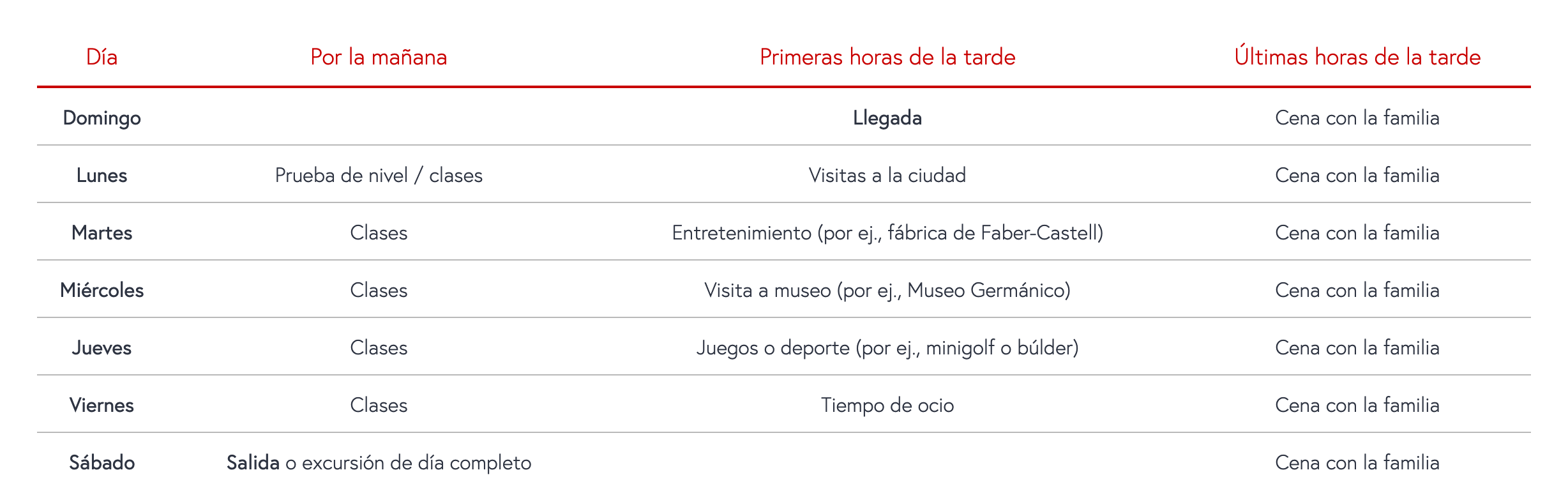The width and height of the screenshot is (1568, 493).
Task: Click the Día column header
Action: (x=102, y=57)
